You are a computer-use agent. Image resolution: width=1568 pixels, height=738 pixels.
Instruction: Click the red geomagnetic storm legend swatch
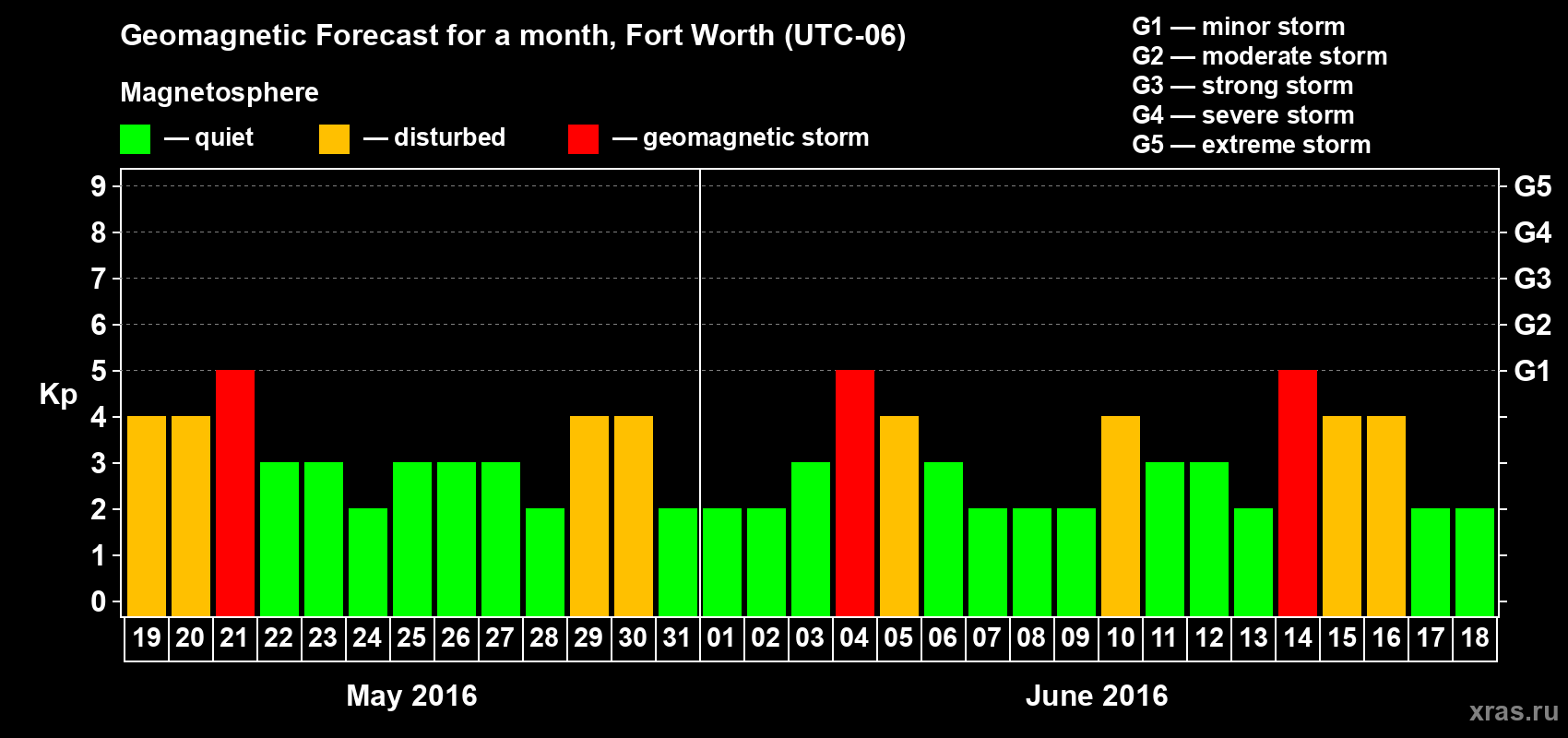[x=584, y=139]
